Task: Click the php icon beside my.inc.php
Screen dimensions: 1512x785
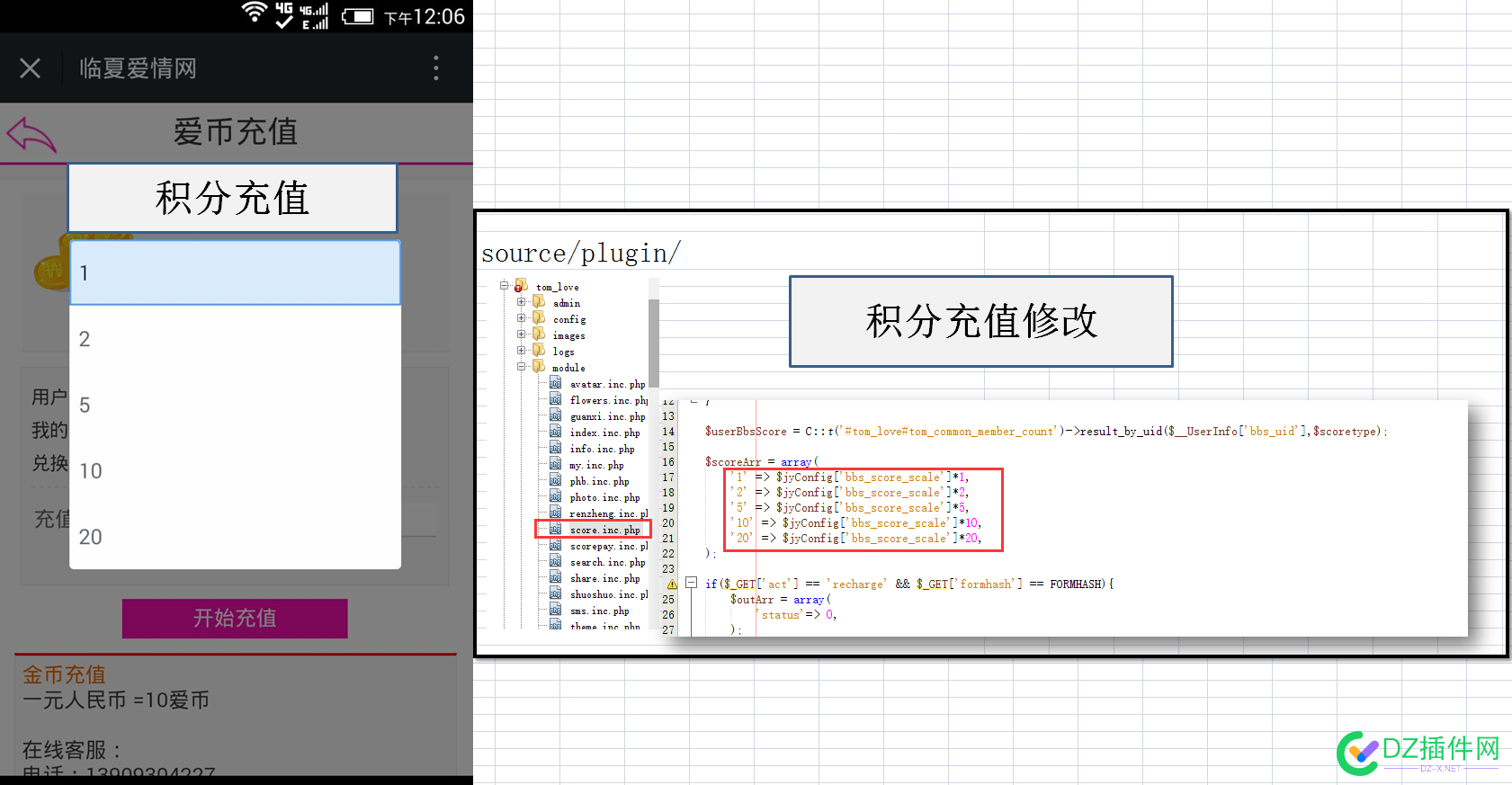Action: 556,464
